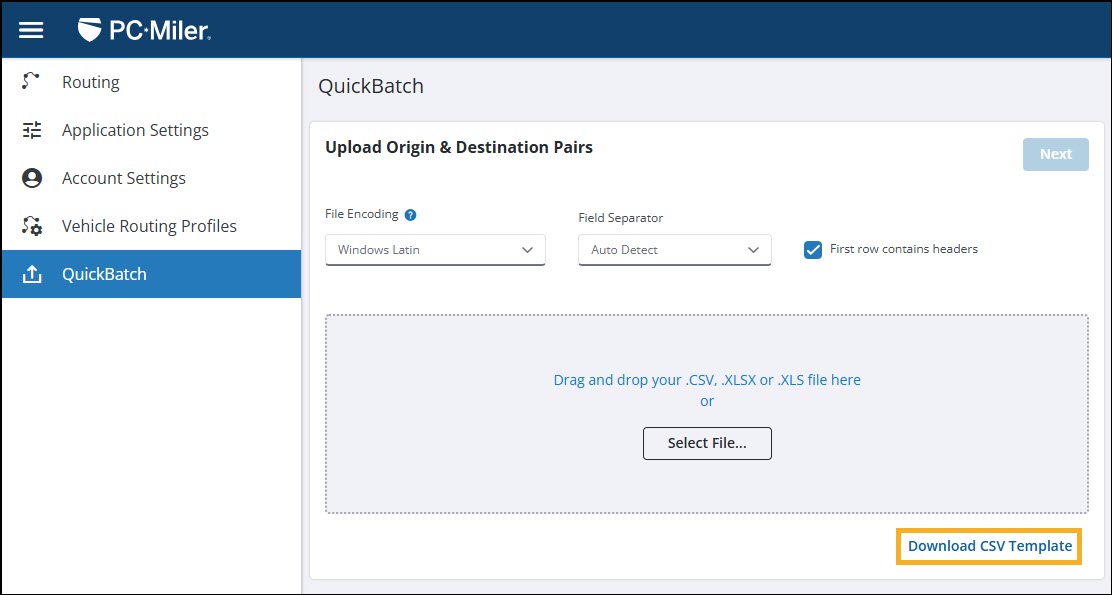1112x595 pixels.
Task: Open Vehicle Routing Profiles from sidebar
Action: pyautogui.click(x=150, y=225)
